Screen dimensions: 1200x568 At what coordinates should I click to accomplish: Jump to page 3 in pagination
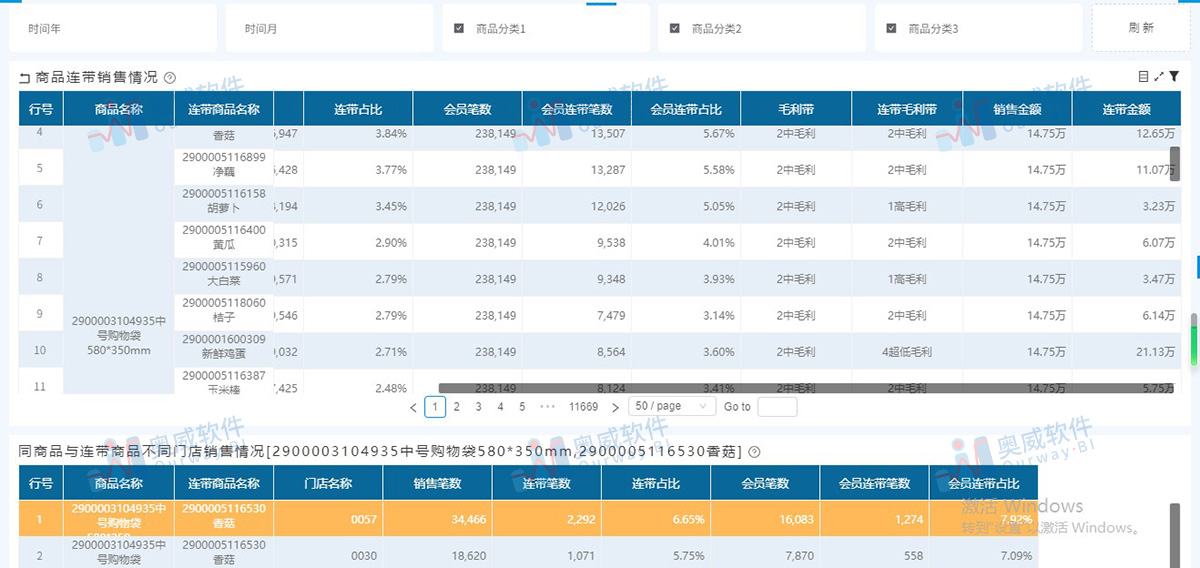478,407
